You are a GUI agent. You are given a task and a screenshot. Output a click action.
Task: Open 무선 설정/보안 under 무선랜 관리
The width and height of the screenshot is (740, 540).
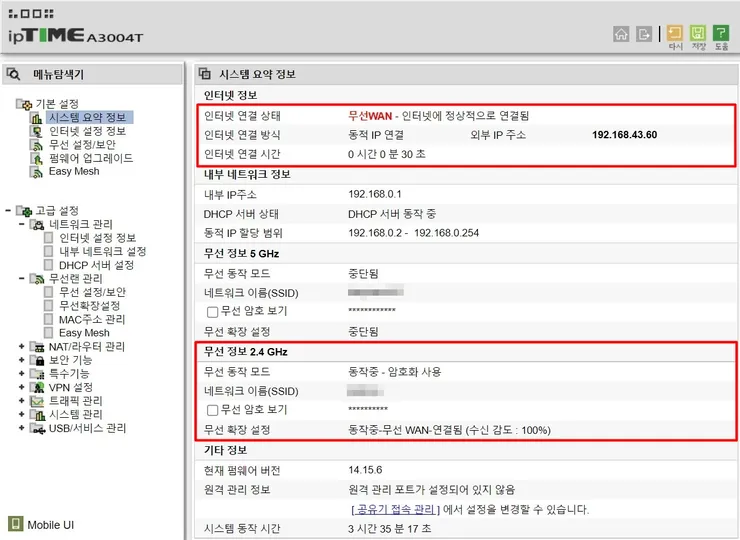92,292
